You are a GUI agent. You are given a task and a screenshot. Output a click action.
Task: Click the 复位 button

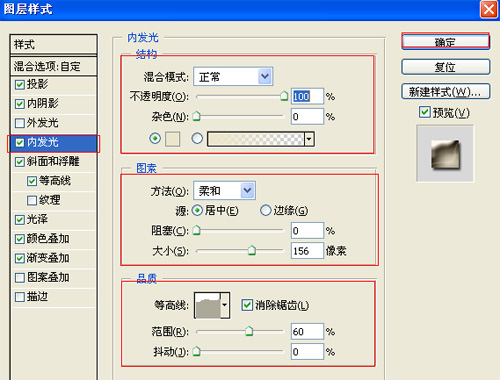click(446, 67)
